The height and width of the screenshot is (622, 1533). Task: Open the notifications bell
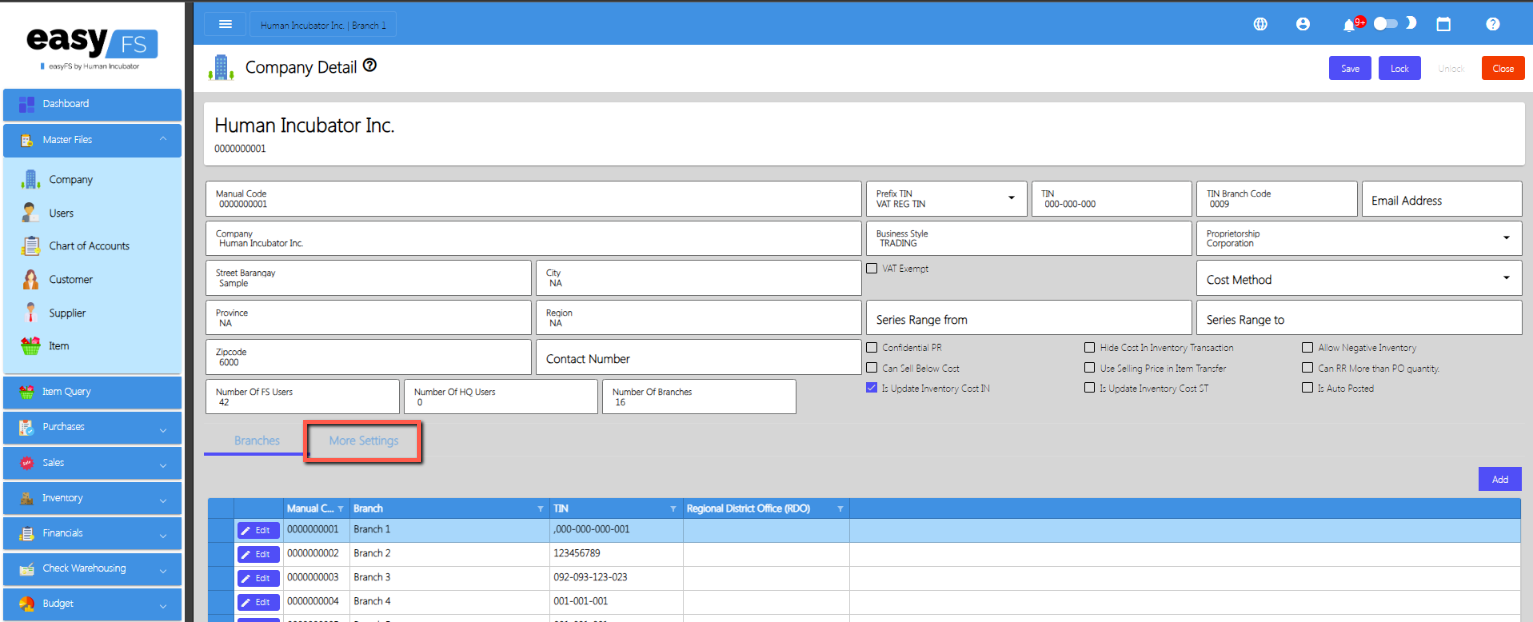pos(1350,24)
